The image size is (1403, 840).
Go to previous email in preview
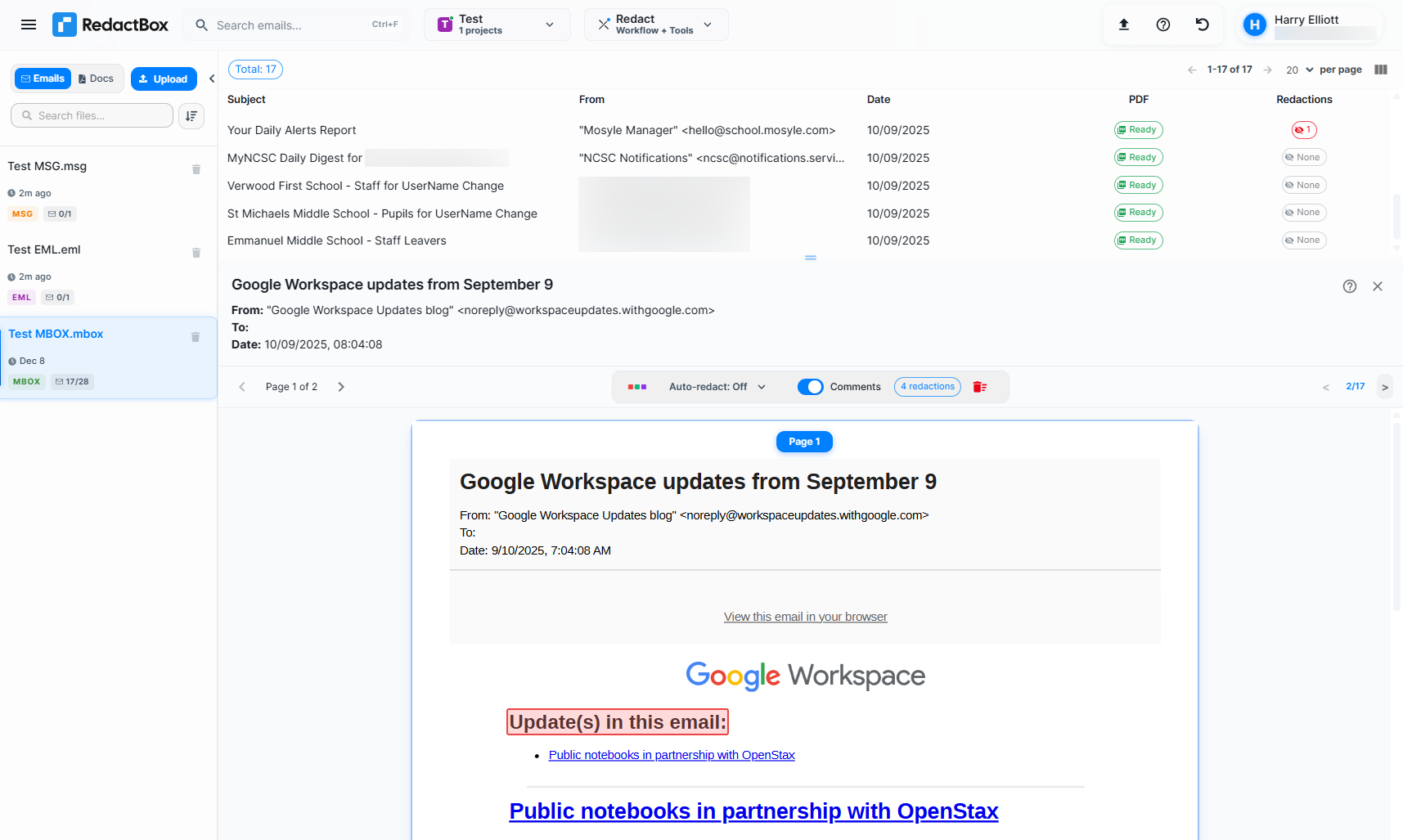[x=1326, y=387]
